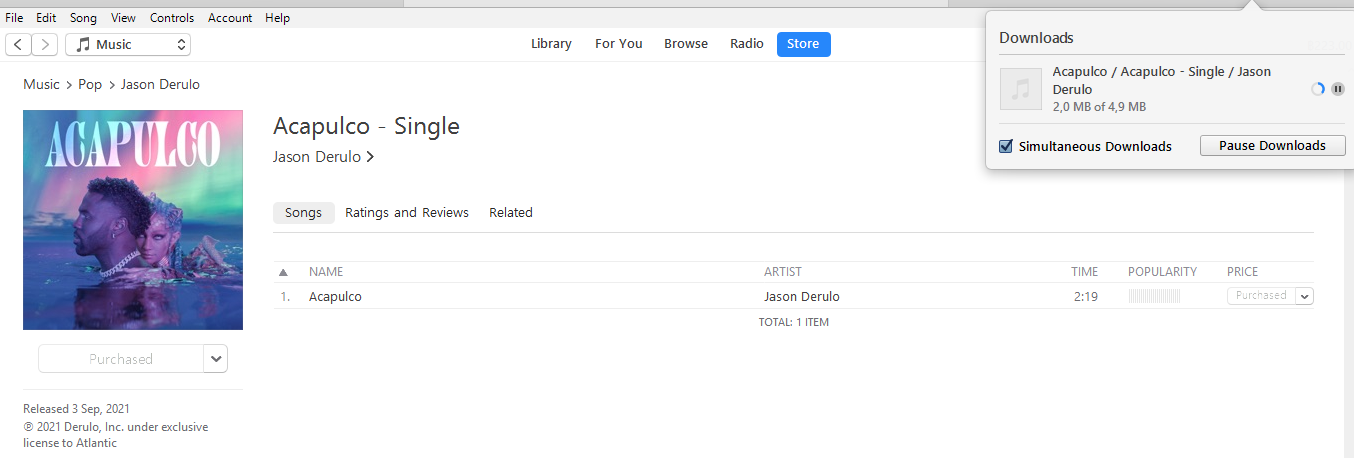This screenshot has width=1354, height=458.
Task: Switch to the Browse tab
Action: (686, 44)
